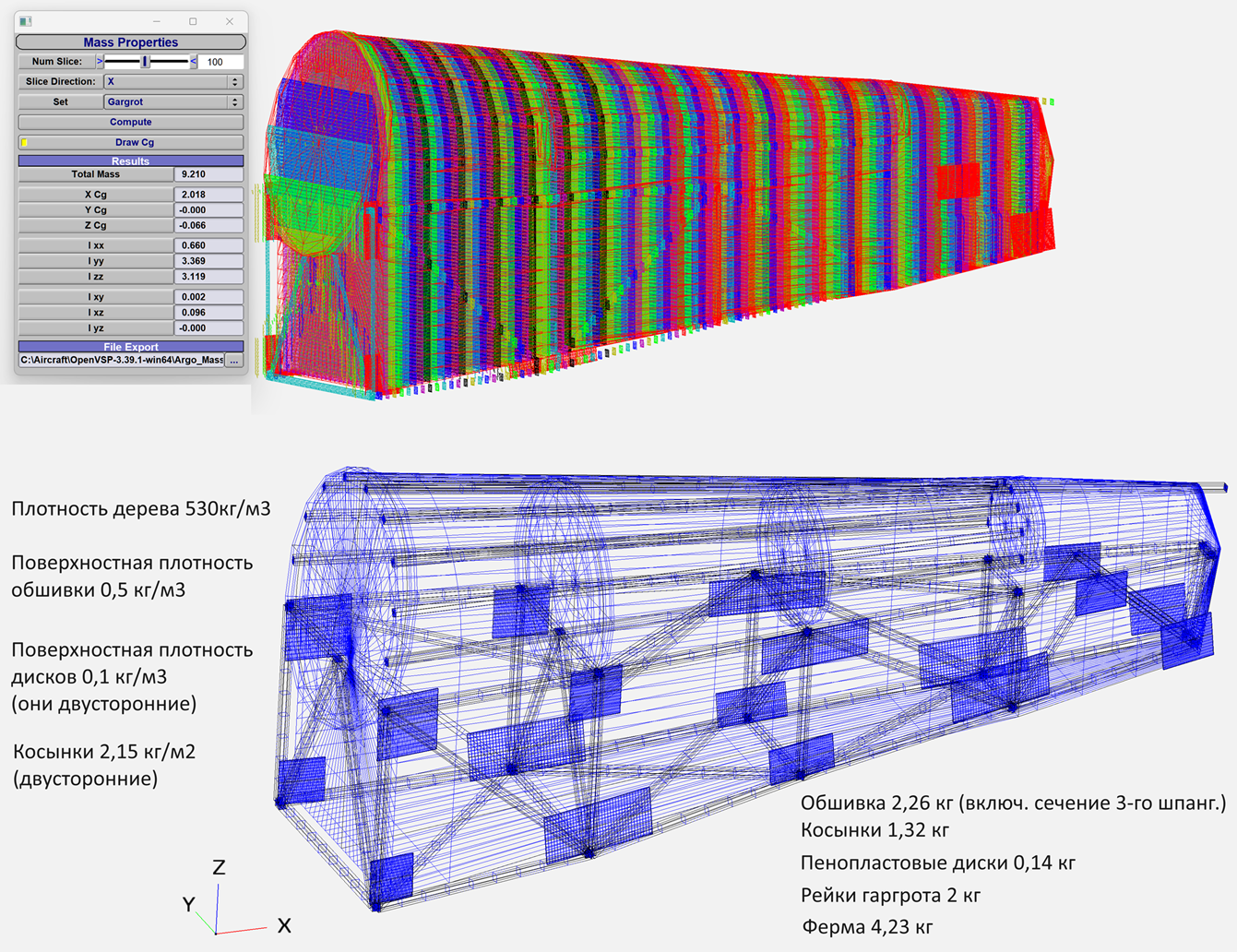Open the Slice Direction dropdown
Screen dimensions: 1237x952
[172, 82]
